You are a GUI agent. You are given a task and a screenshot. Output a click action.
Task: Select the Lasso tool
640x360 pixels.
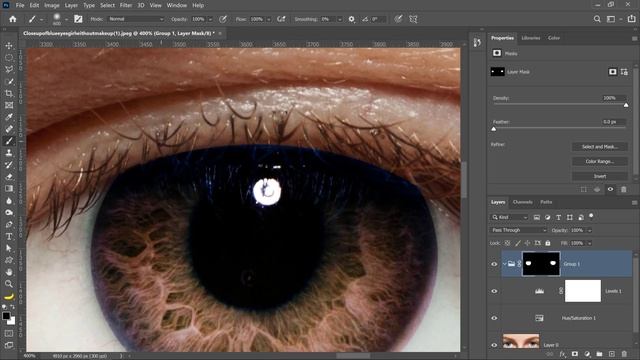point(9,69)
